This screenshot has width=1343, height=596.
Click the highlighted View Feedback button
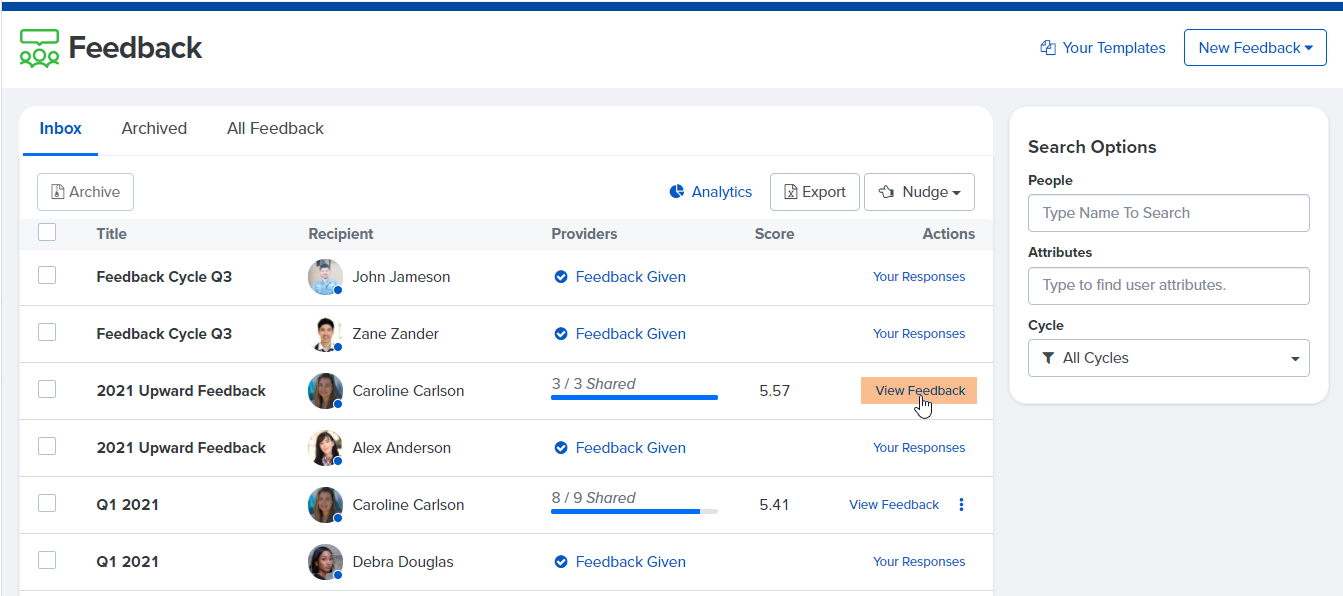point(919,391)
